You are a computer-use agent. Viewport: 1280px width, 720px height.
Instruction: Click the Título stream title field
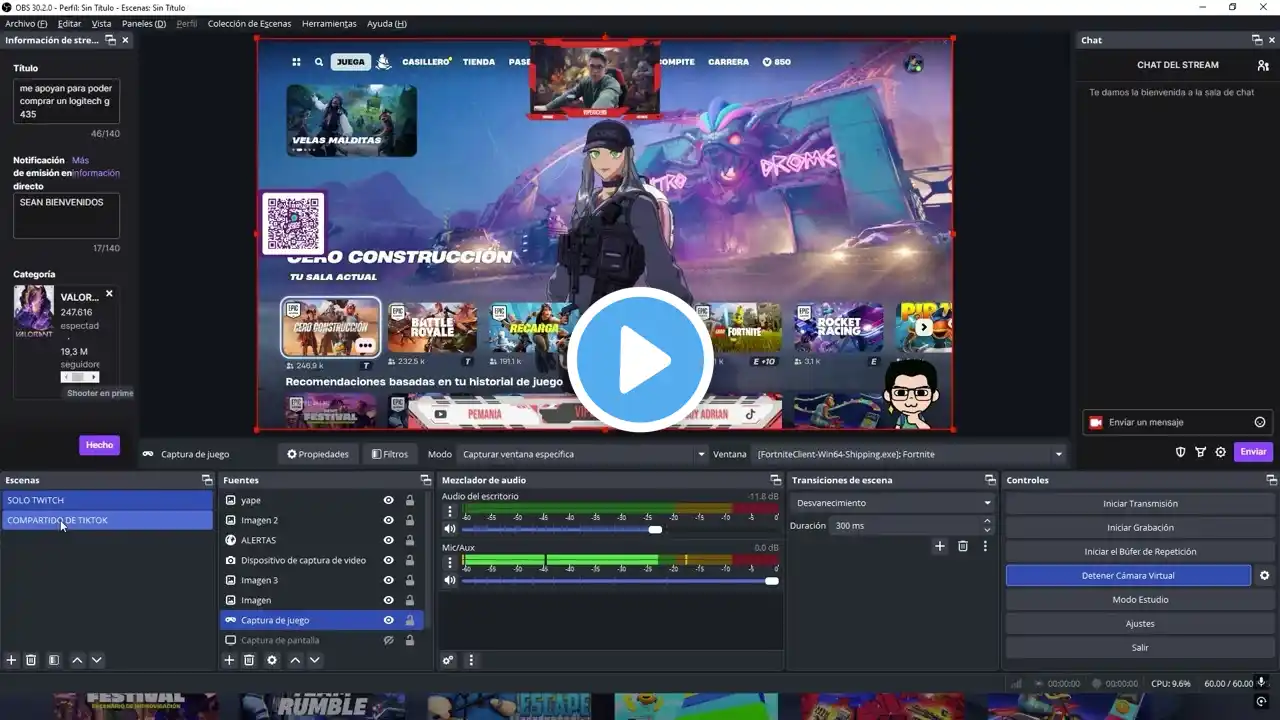coord(66,102)
